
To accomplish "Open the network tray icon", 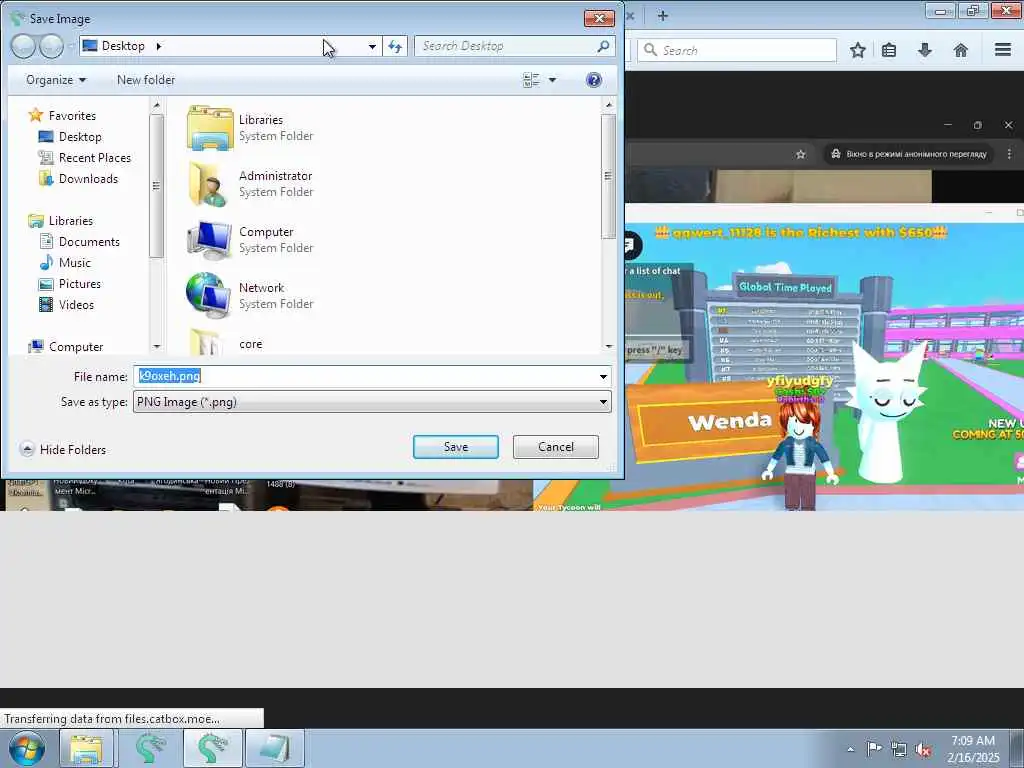I will click(899, 749).
